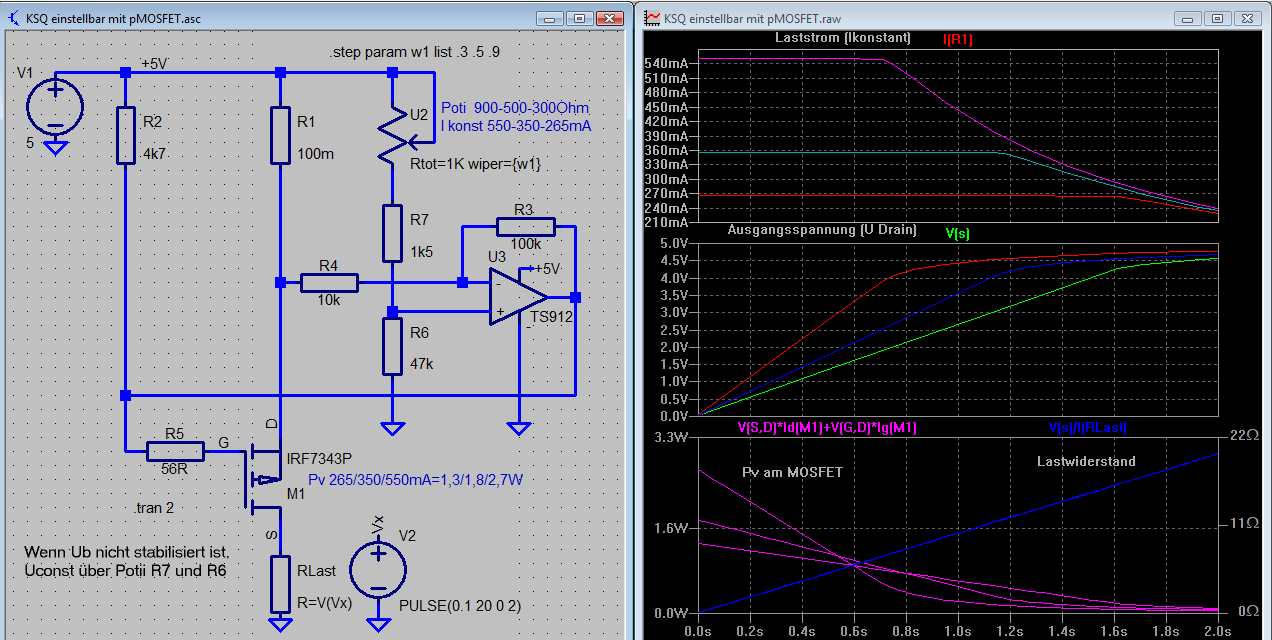This screenshot has width=1272, height=640.
Task: Click the 2.0s time axis label
Action: tap(1218, 632)
